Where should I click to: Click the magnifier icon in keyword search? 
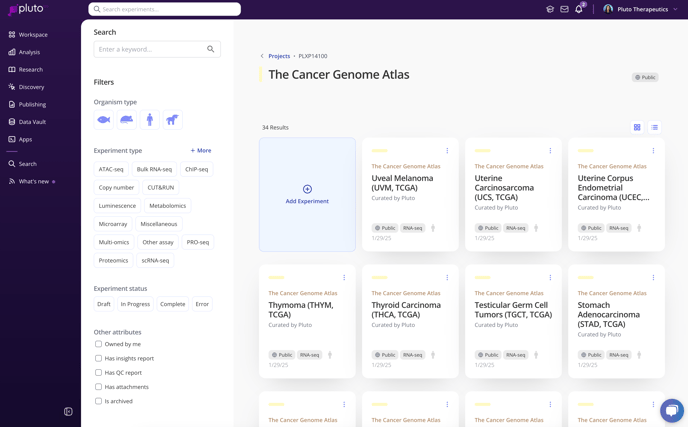click(211, 49)
